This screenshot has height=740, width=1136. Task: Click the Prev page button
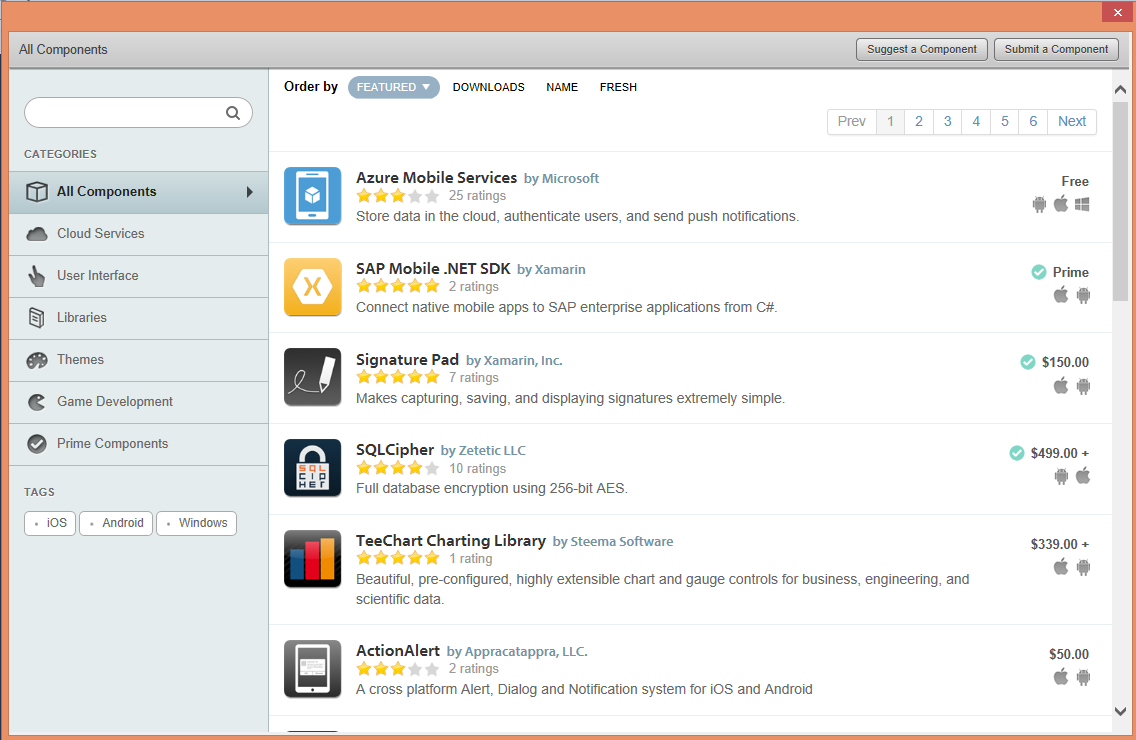(x=852, y=122)
